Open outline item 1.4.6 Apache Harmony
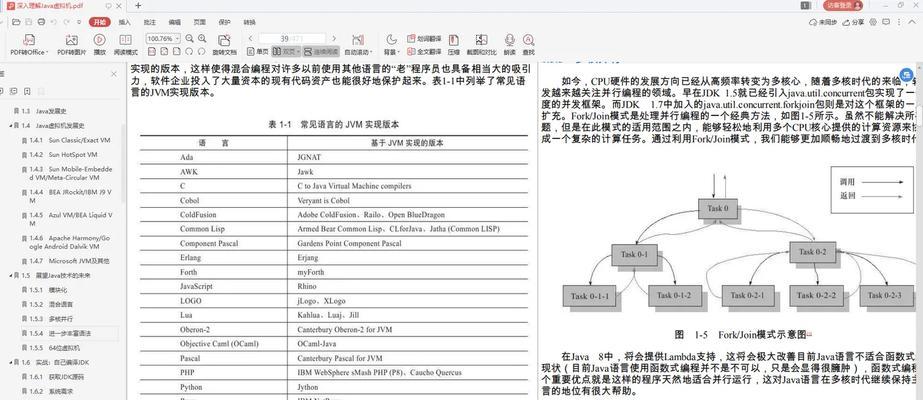This screenshot has width=923, height=400. [69, 242]
